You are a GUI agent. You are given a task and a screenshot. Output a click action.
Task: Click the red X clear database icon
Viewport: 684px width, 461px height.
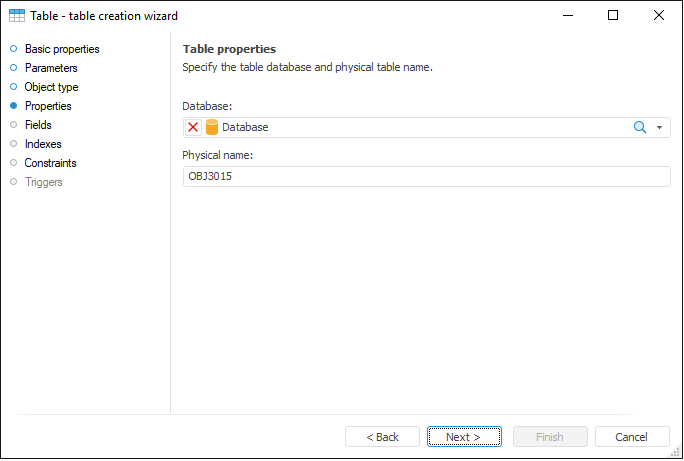pos(193,128)
